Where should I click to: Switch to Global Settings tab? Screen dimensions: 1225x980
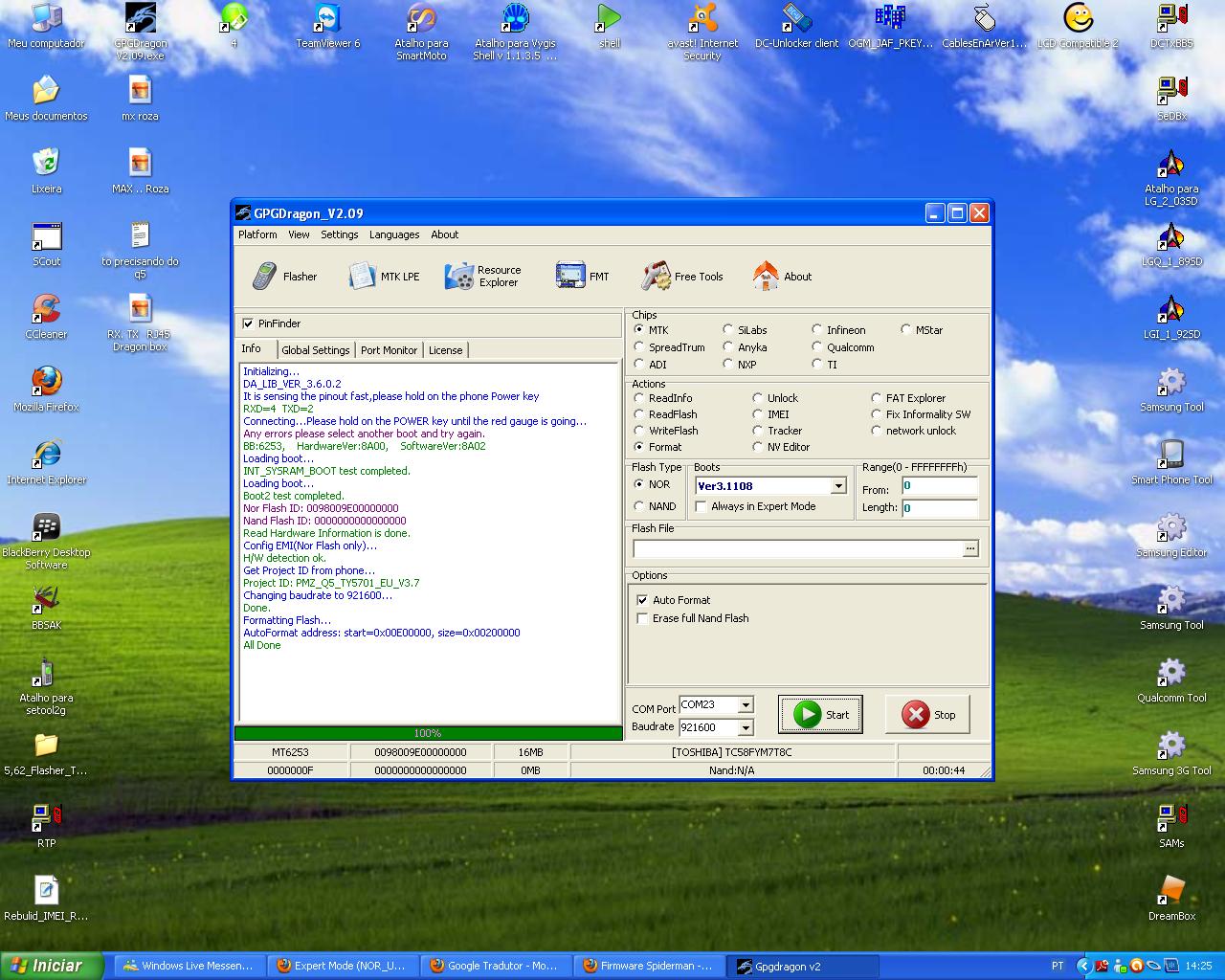point(316,350)
